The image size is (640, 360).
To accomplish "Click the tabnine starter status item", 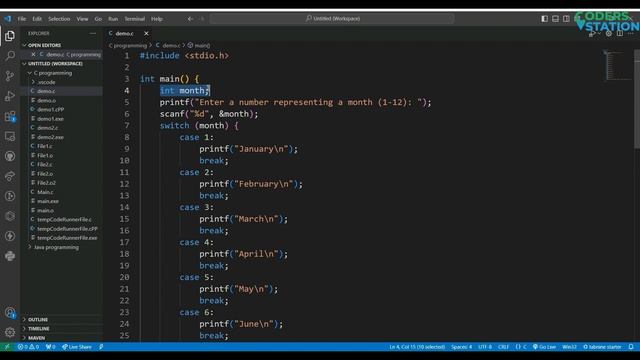I will [x=602, y=347].
